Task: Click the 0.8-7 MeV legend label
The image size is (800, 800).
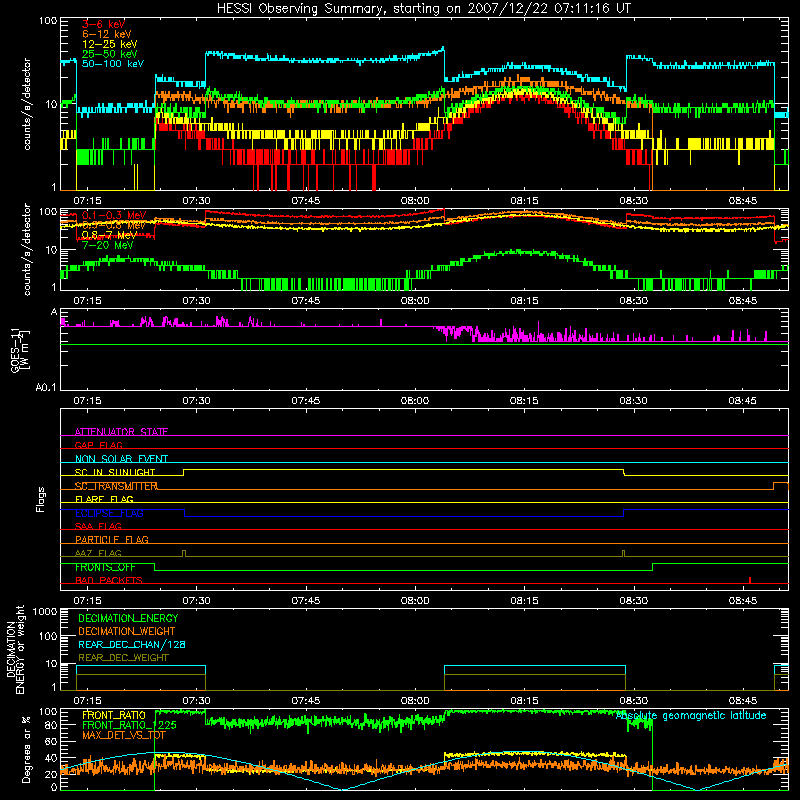Action: (x=109, y=235)
